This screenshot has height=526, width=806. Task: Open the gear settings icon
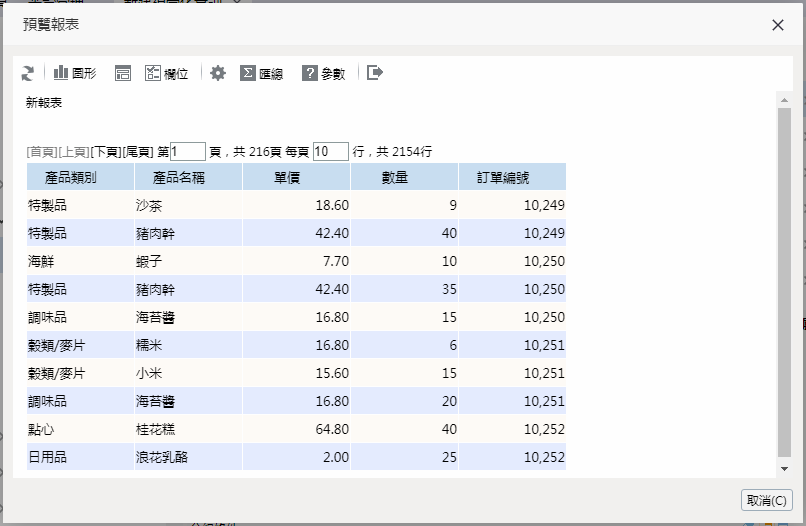click(x=218, y=73)
